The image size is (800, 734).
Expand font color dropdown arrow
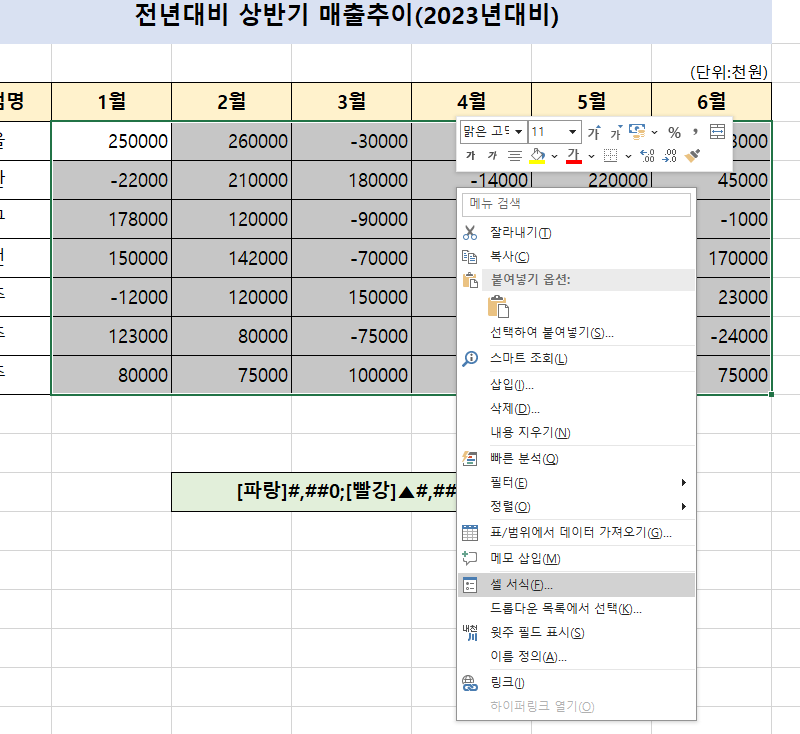[591, 156]
